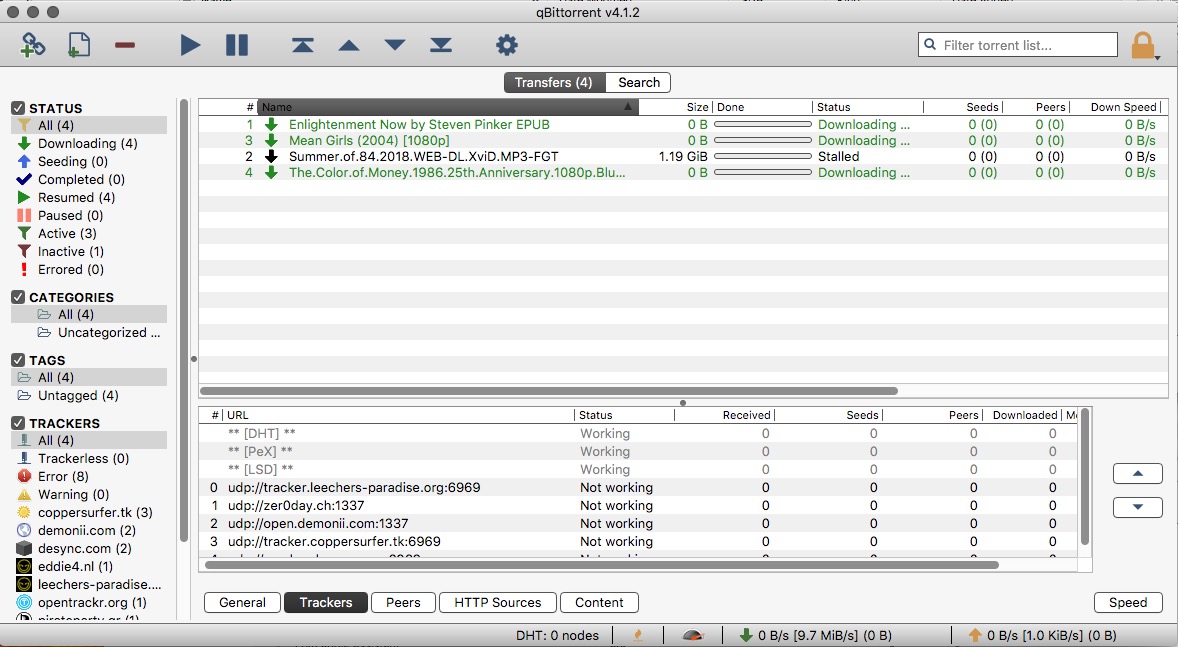Toggle the TAGS section checkbox

coord(18,360)
